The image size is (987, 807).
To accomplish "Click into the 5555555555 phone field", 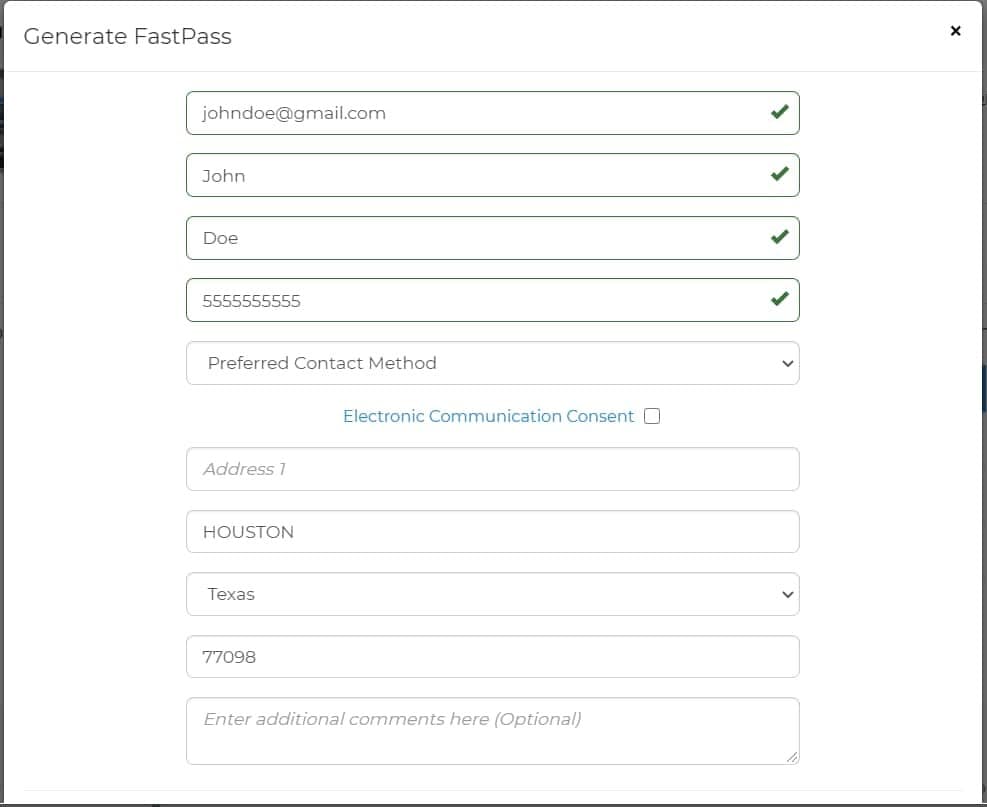I will [492, 300].
